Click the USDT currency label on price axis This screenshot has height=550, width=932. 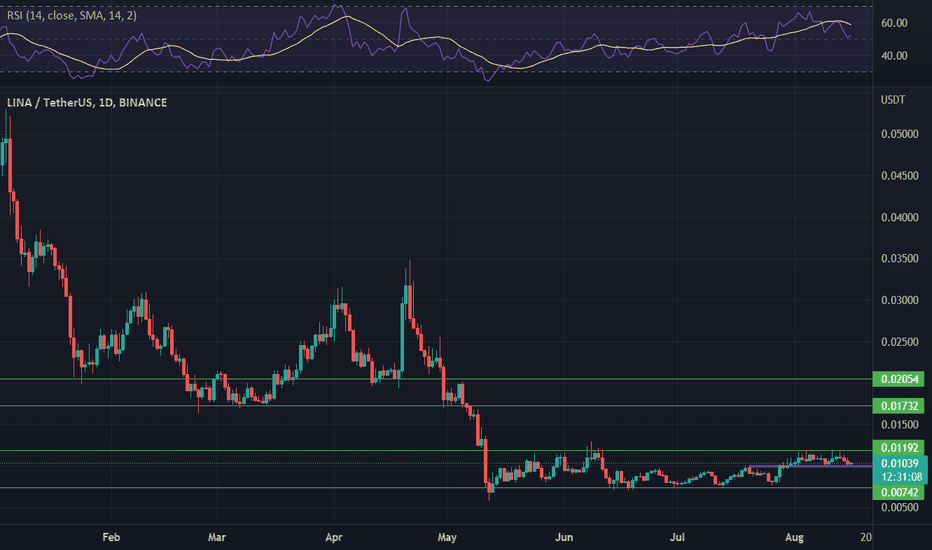893,100
